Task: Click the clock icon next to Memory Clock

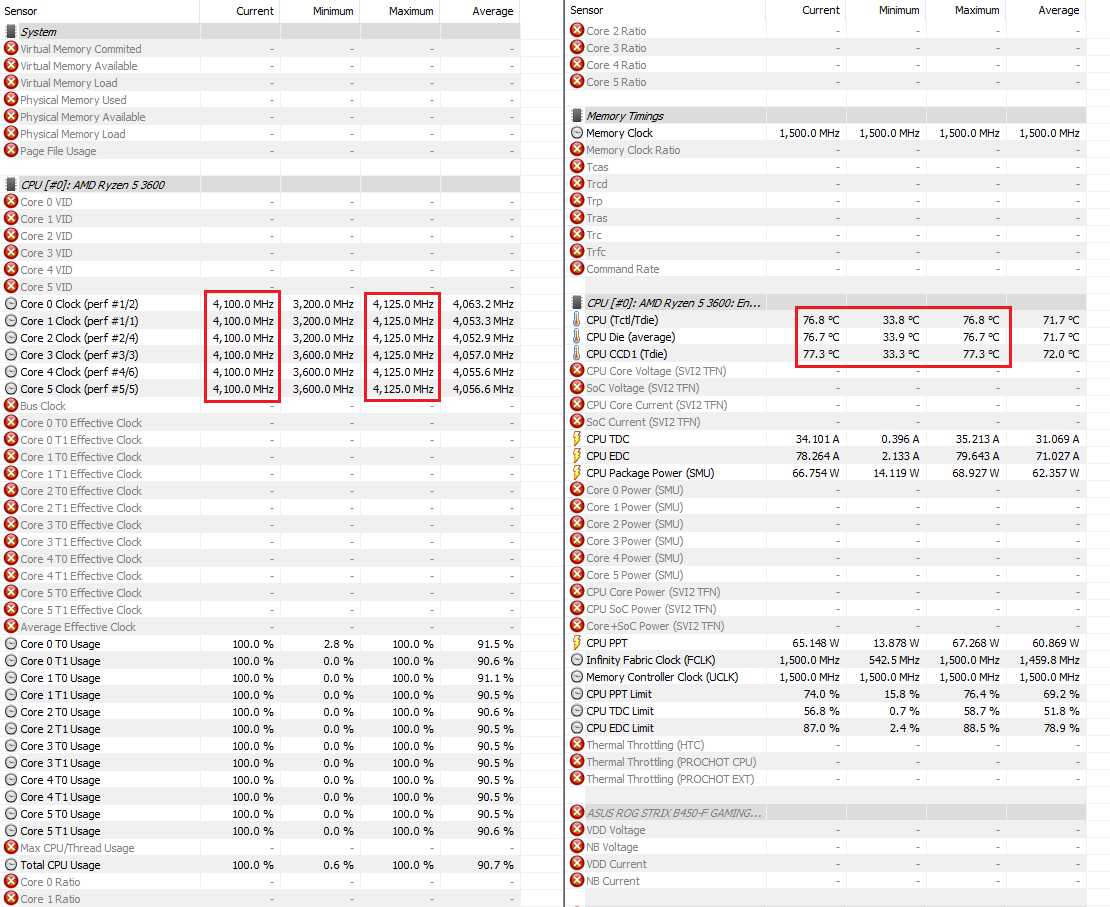Action: point(577,133)
